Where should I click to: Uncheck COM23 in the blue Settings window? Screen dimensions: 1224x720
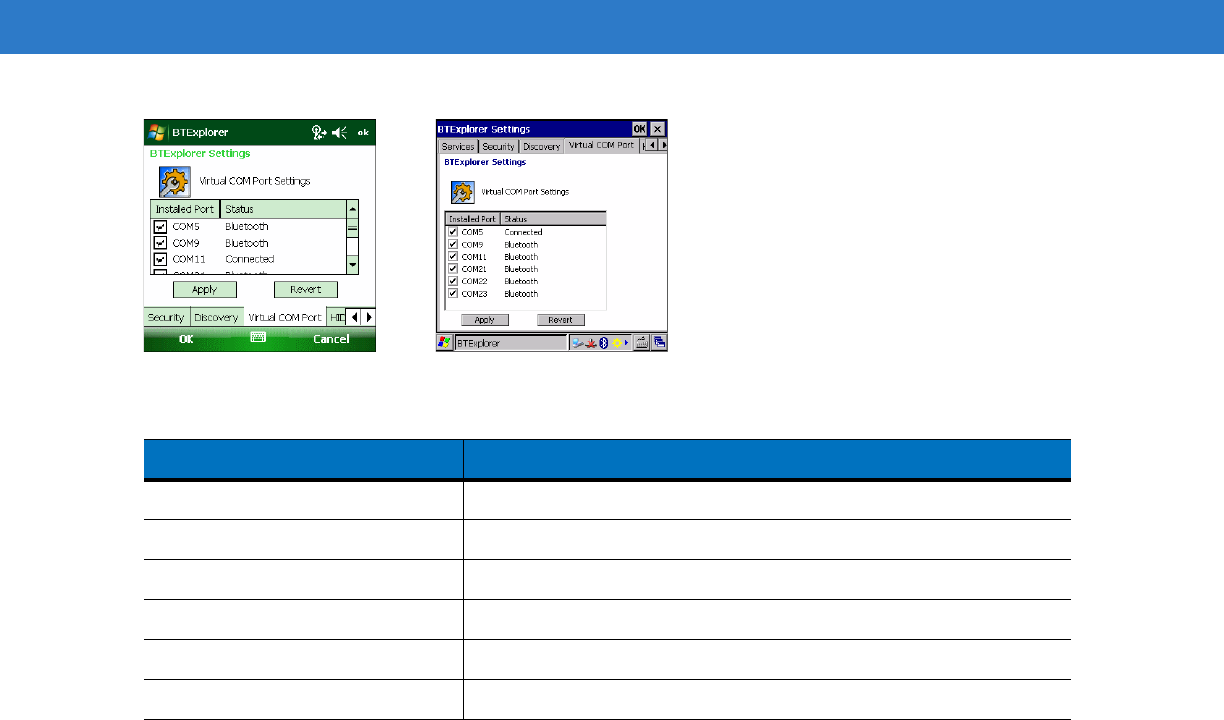coord(453,294)
